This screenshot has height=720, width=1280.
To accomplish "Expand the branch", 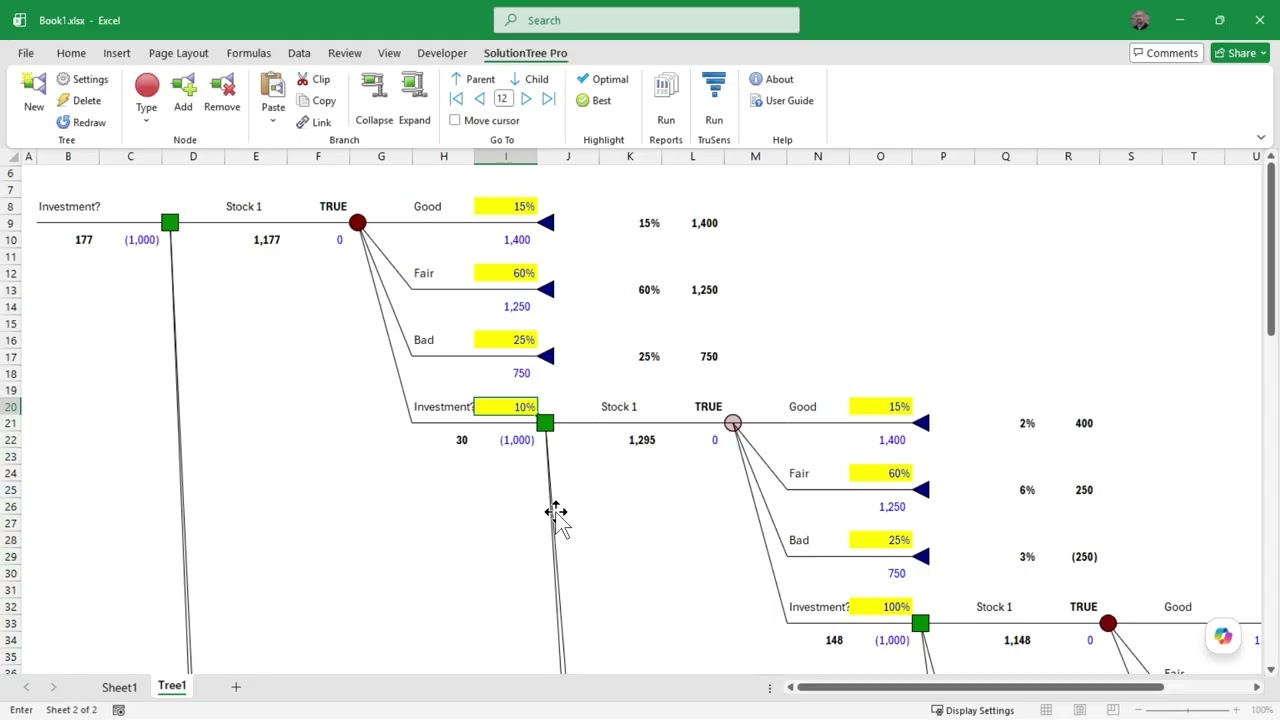I will (x=414, y=98).
